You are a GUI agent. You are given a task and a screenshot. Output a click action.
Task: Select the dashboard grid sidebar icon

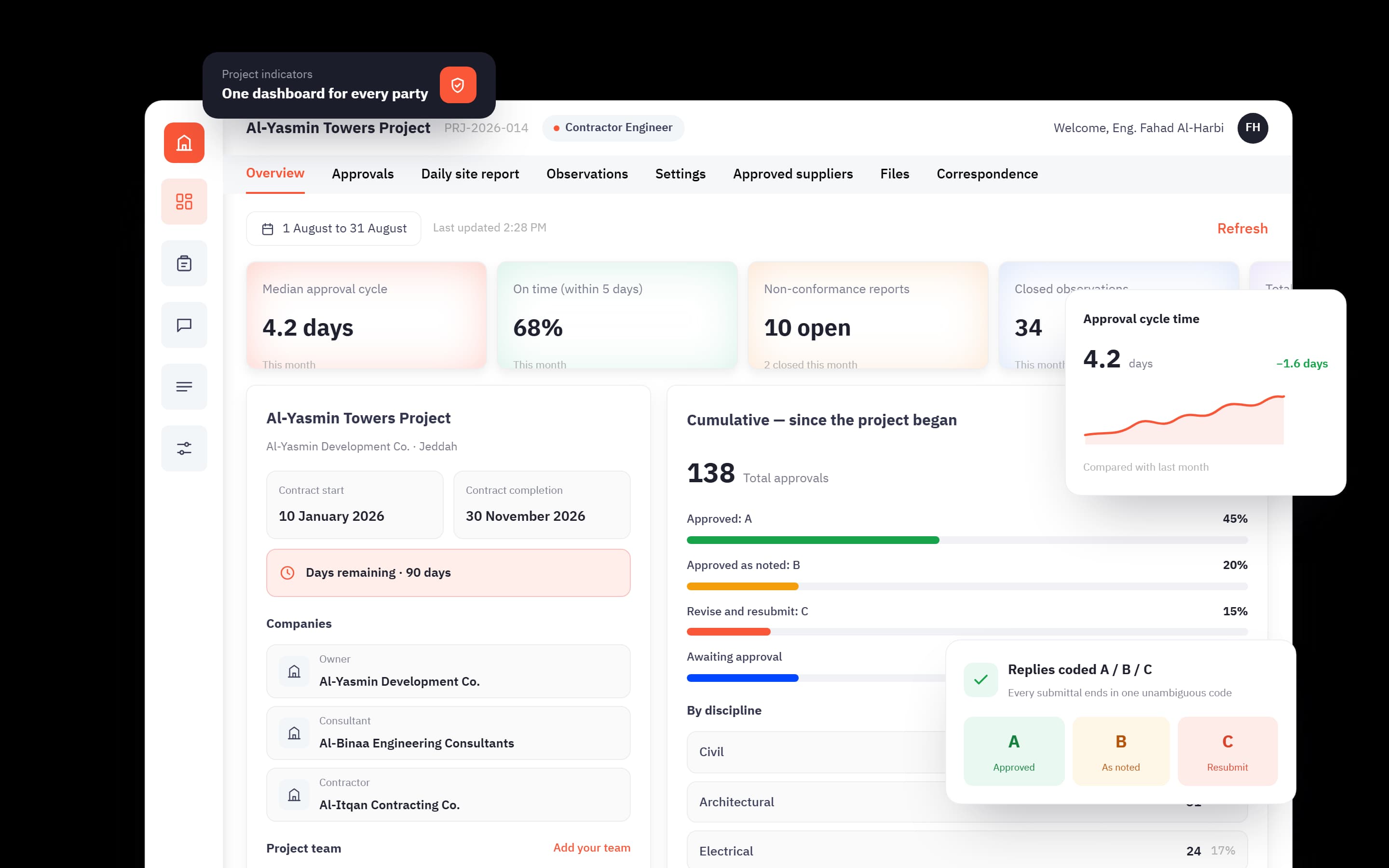pos(184,202)
